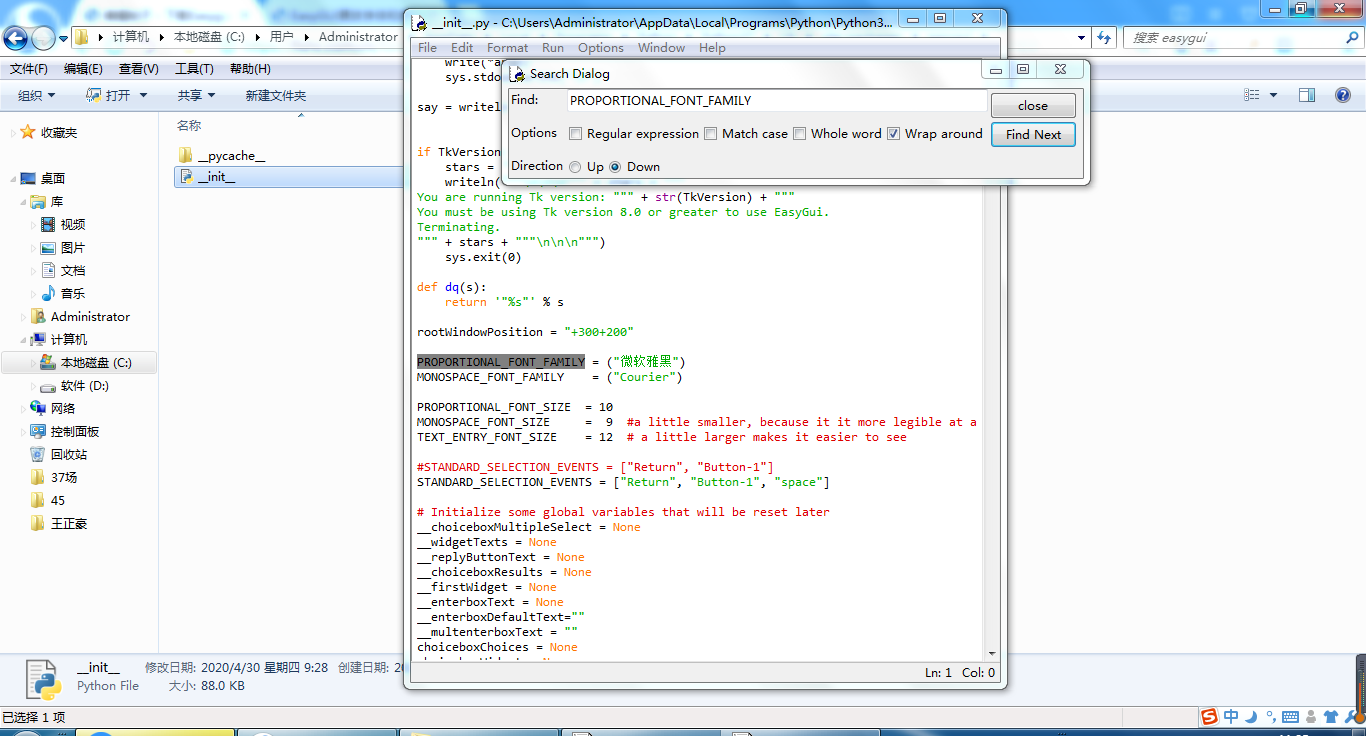Click the back arrow in Explorer
The width and height of the screenshot is (1366, 736).
click(16, 38)
